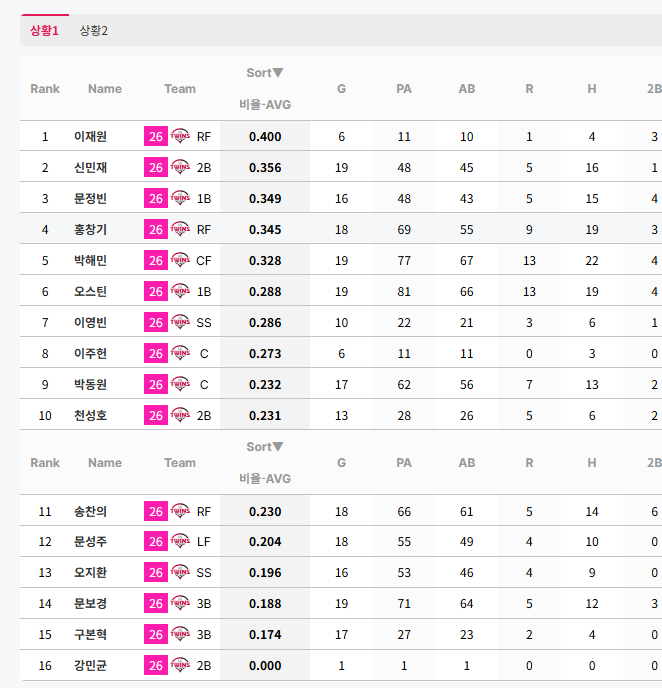Click the pink 26 season badge for 문정빈
The image size is (662, 688).
click(x=156, y=198)
